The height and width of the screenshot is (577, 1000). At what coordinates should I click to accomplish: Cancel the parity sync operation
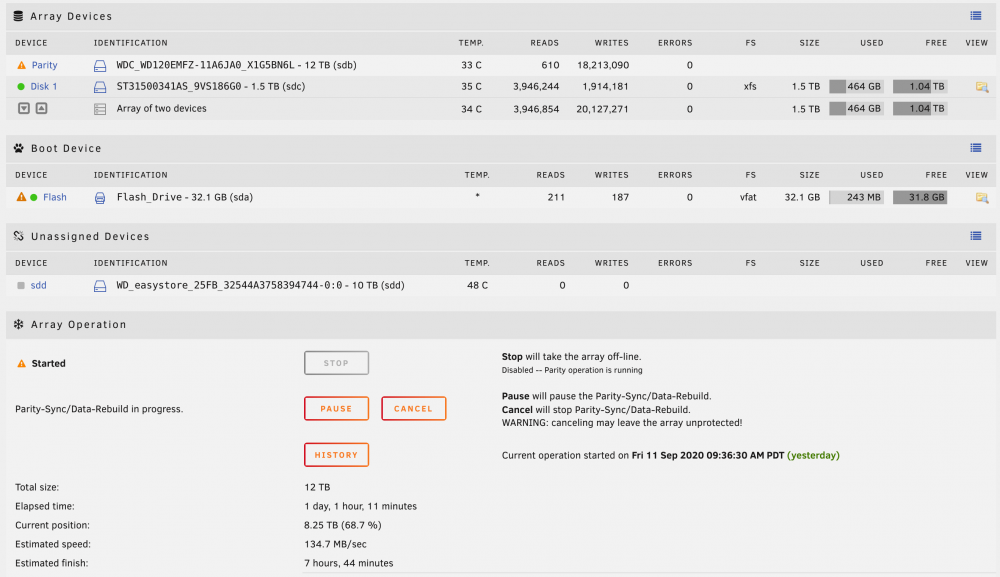coord(413,409)
